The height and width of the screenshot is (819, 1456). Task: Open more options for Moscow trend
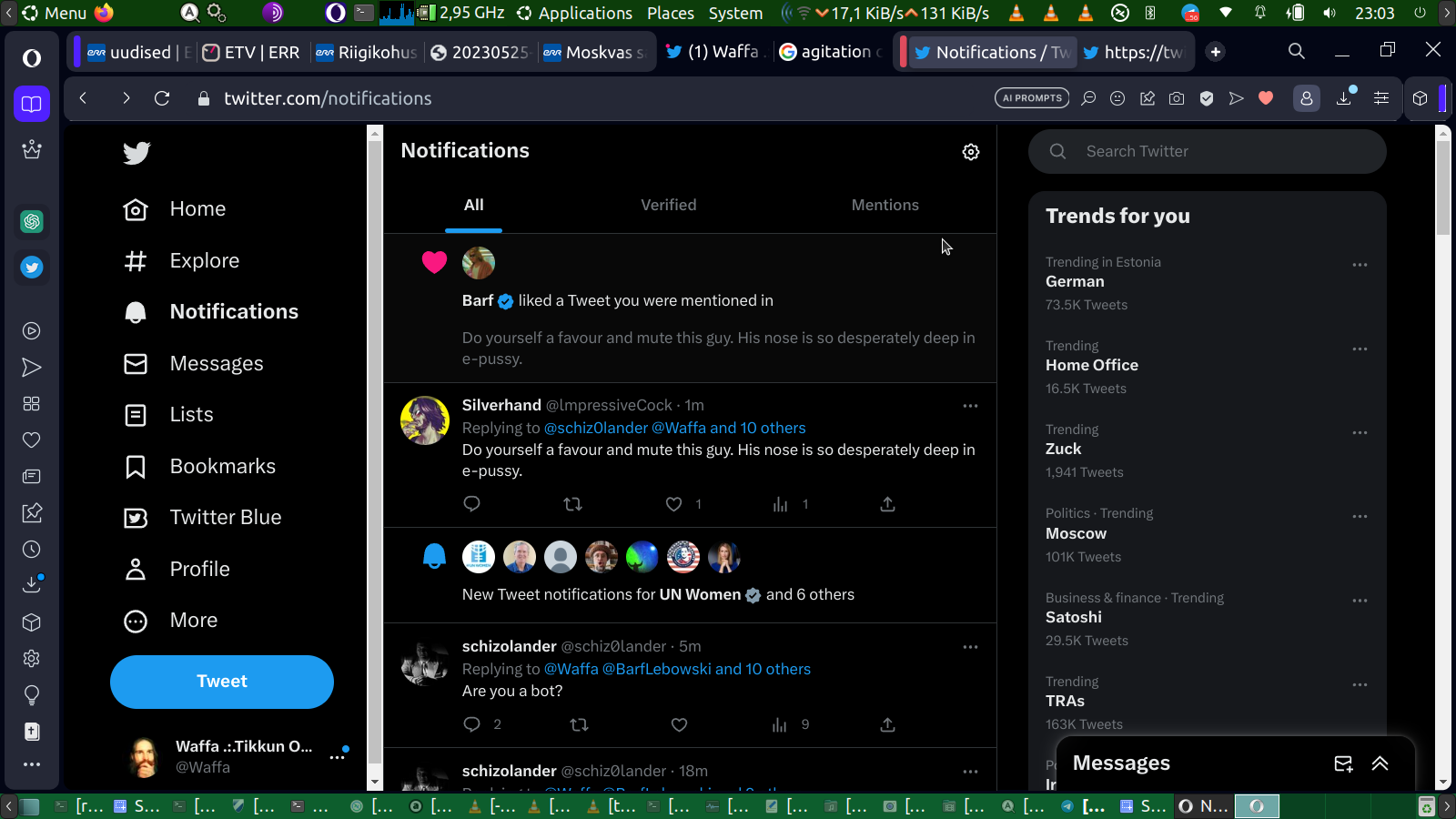[x=1360, y=516]
